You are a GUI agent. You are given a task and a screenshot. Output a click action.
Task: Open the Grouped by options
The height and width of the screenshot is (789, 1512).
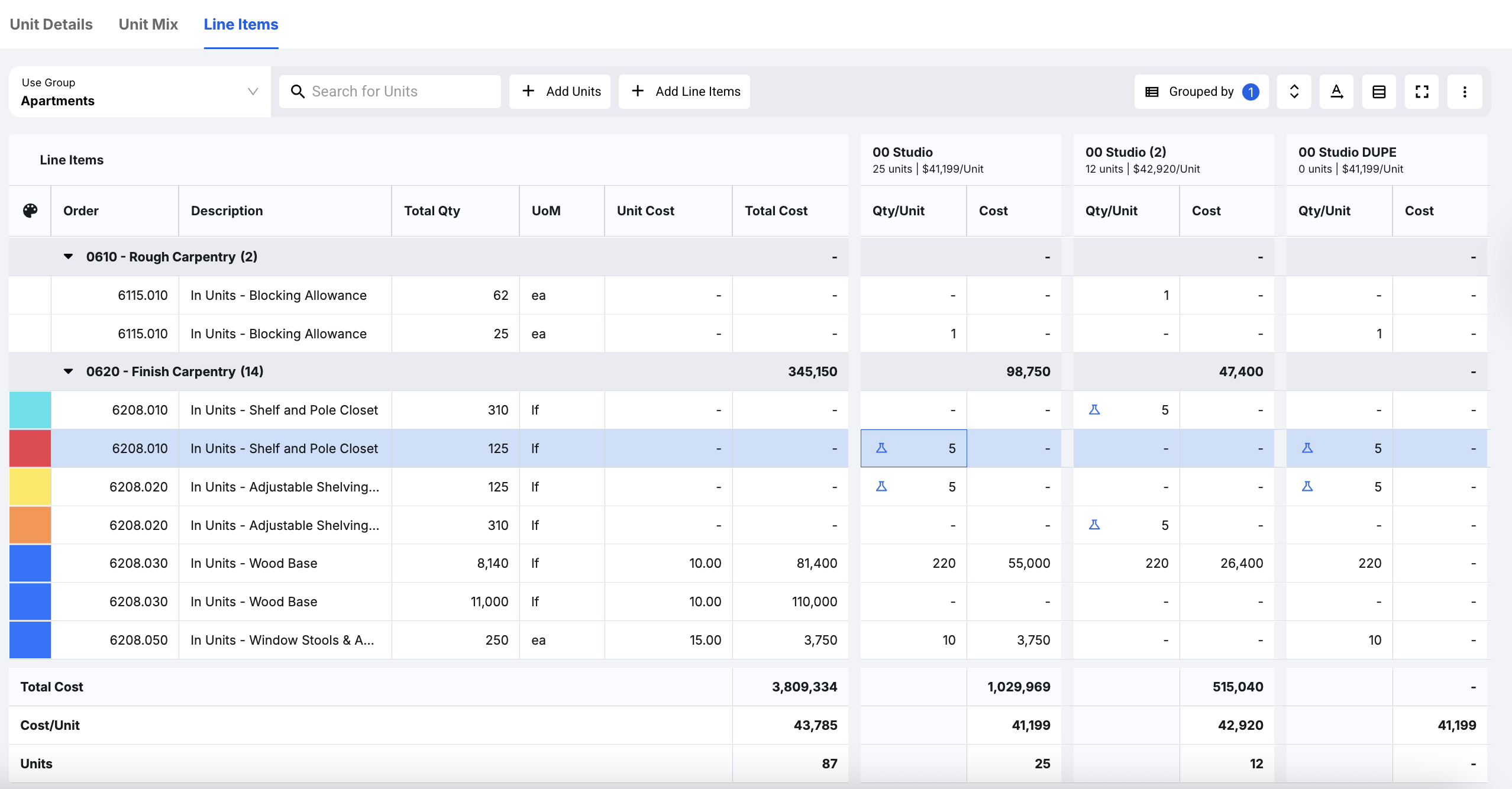[x=1201, y=92]
